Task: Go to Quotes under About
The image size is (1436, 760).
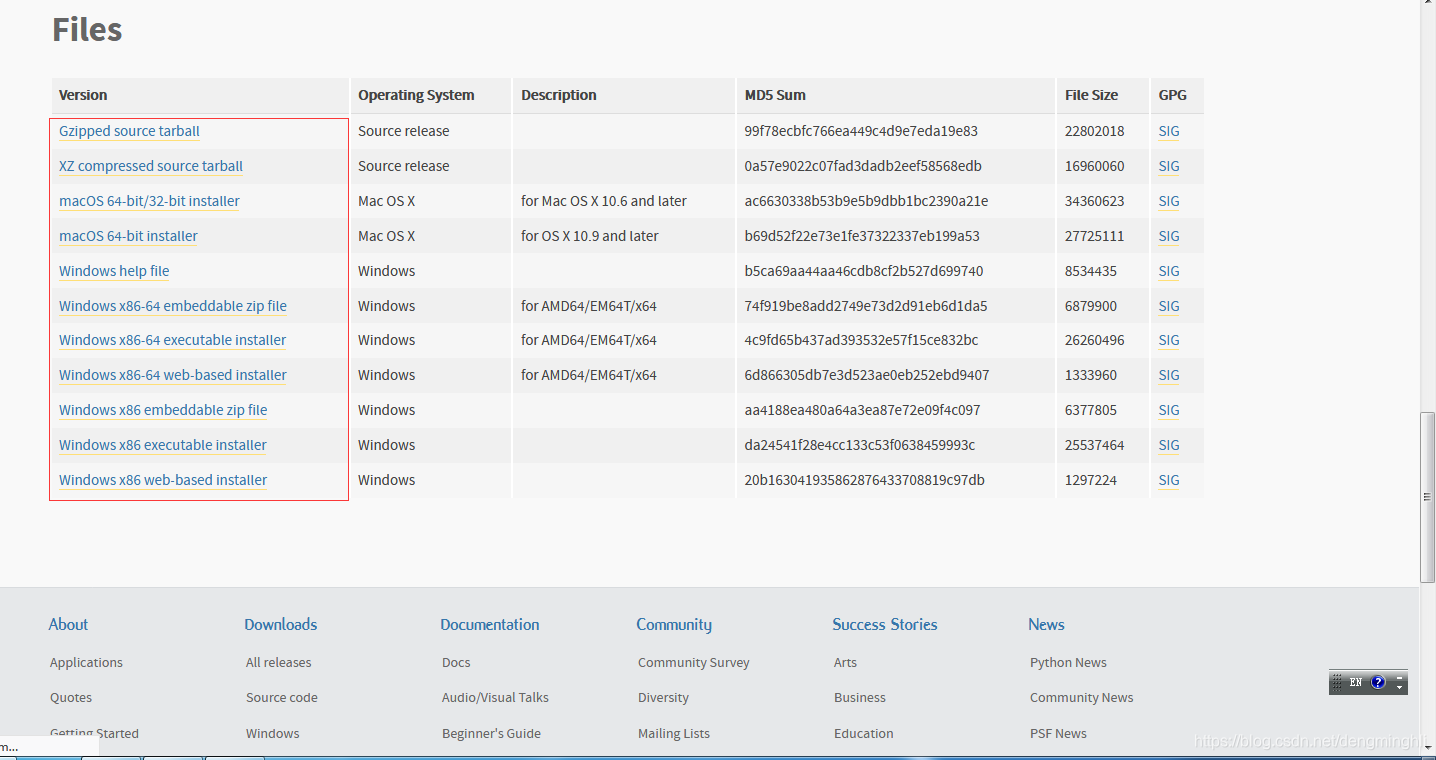Action: tap(71, 697)
